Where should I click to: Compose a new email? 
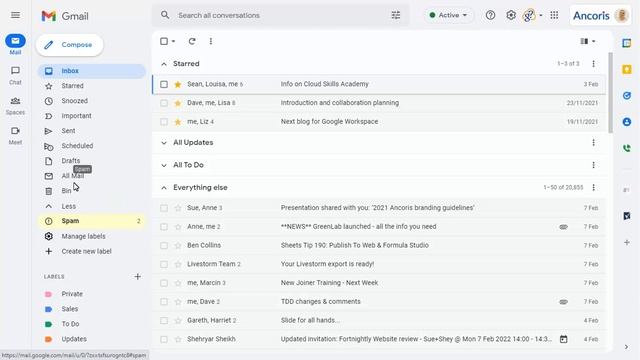tap(69, 45)
